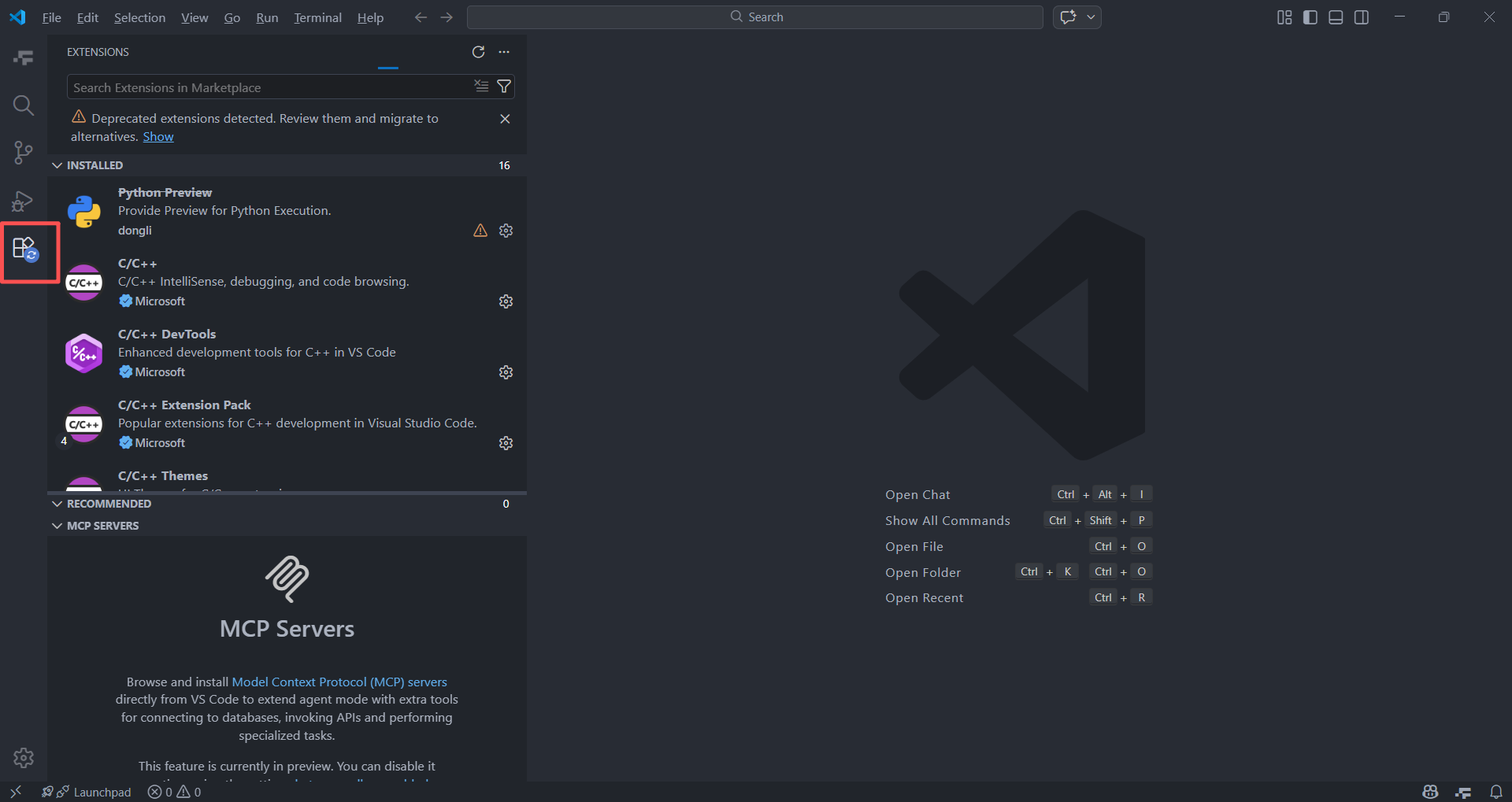Open the Run menu

[267, 17]
